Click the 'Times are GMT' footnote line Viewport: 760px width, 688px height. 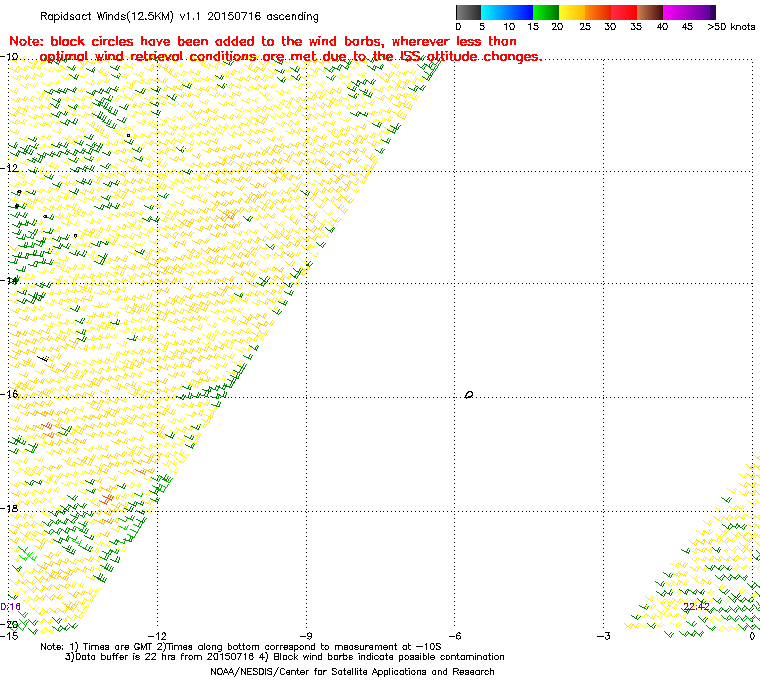coord(241,647)
